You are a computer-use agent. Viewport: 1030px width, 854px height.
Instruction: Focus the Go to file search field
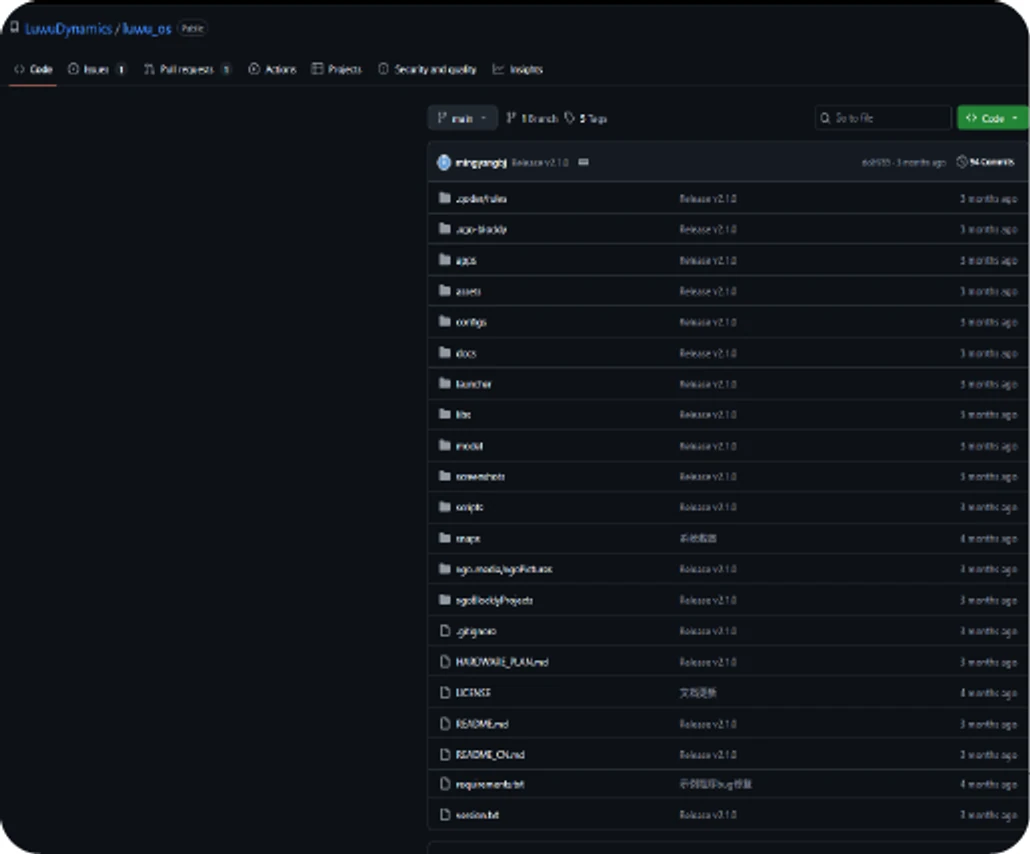click(x=883, y=118)
